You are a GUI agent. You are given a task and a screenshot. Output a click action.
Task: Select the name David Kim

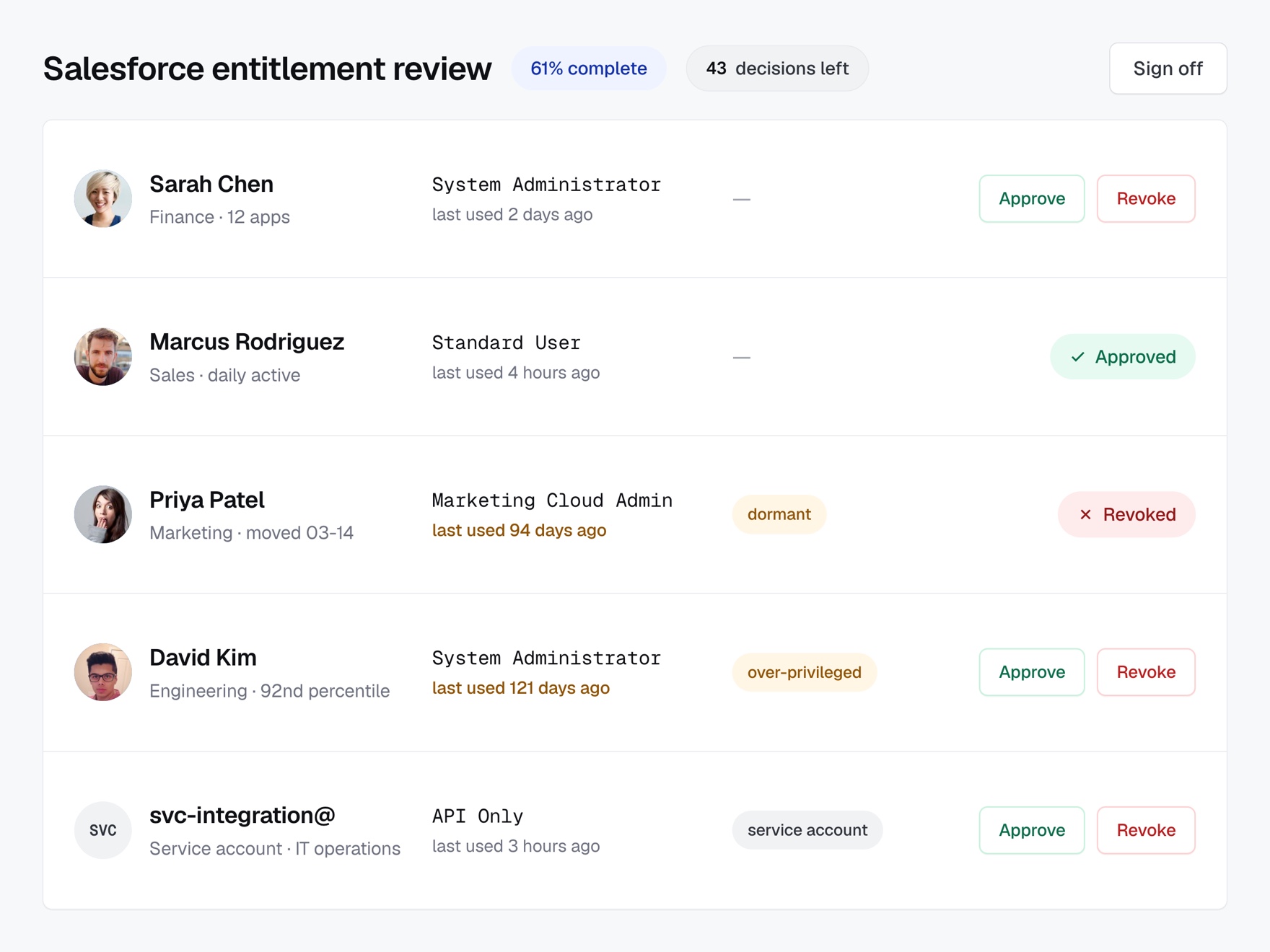pos(203,658)
